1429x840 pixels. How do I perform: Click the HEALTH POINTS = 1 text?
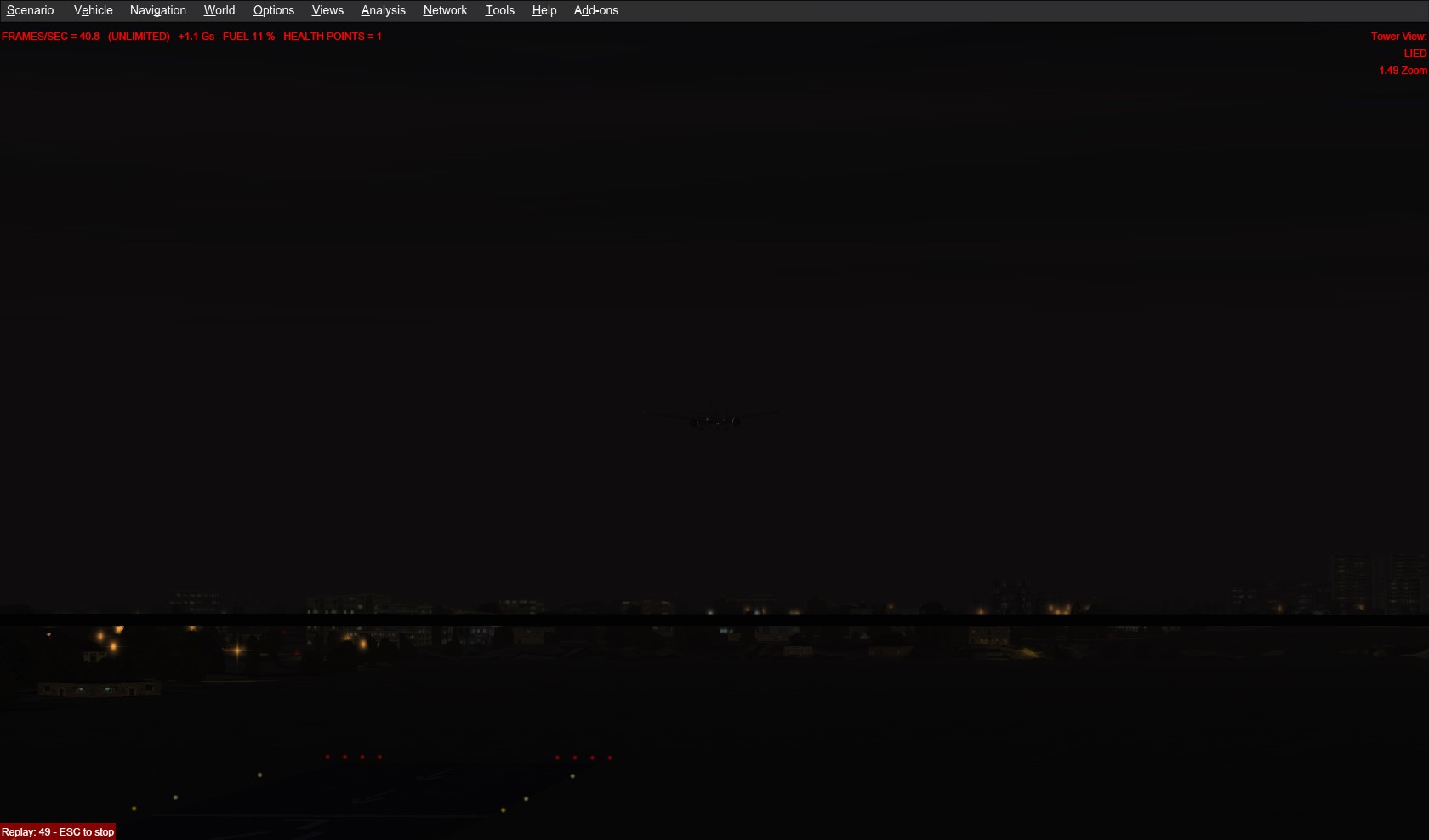click(332, 37)
